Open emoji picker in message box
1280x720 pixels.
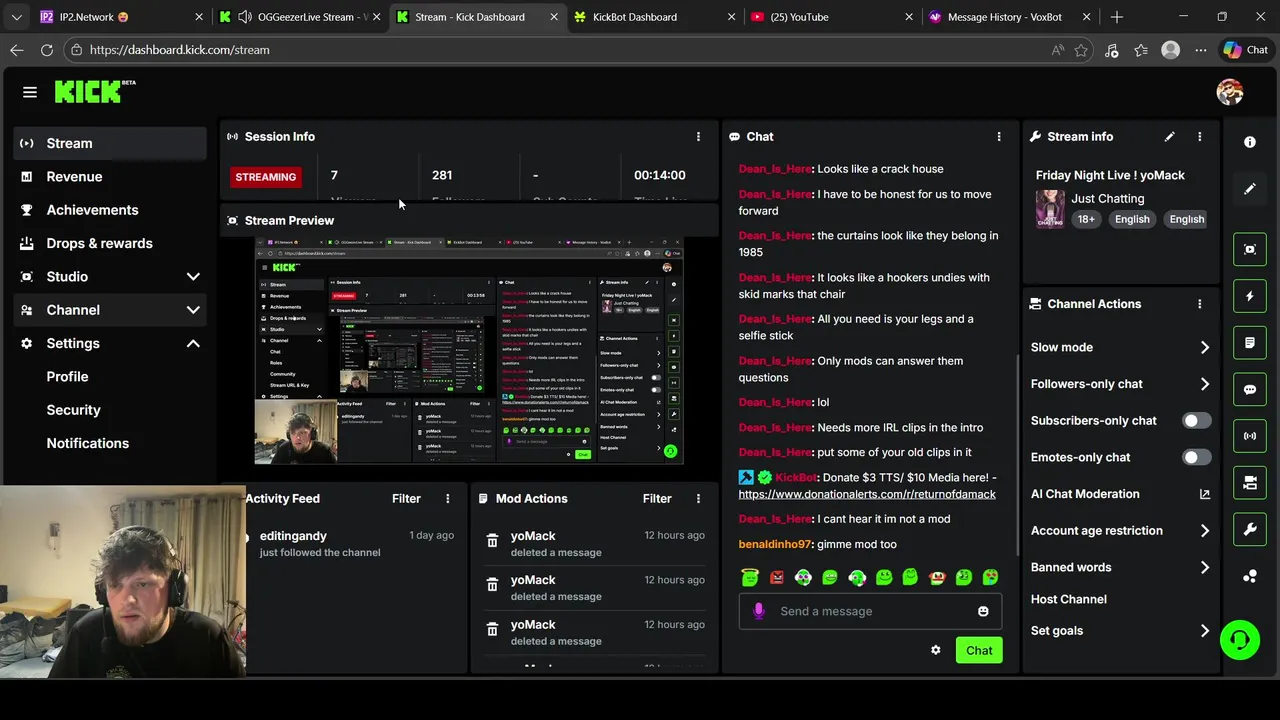(983, 611)
